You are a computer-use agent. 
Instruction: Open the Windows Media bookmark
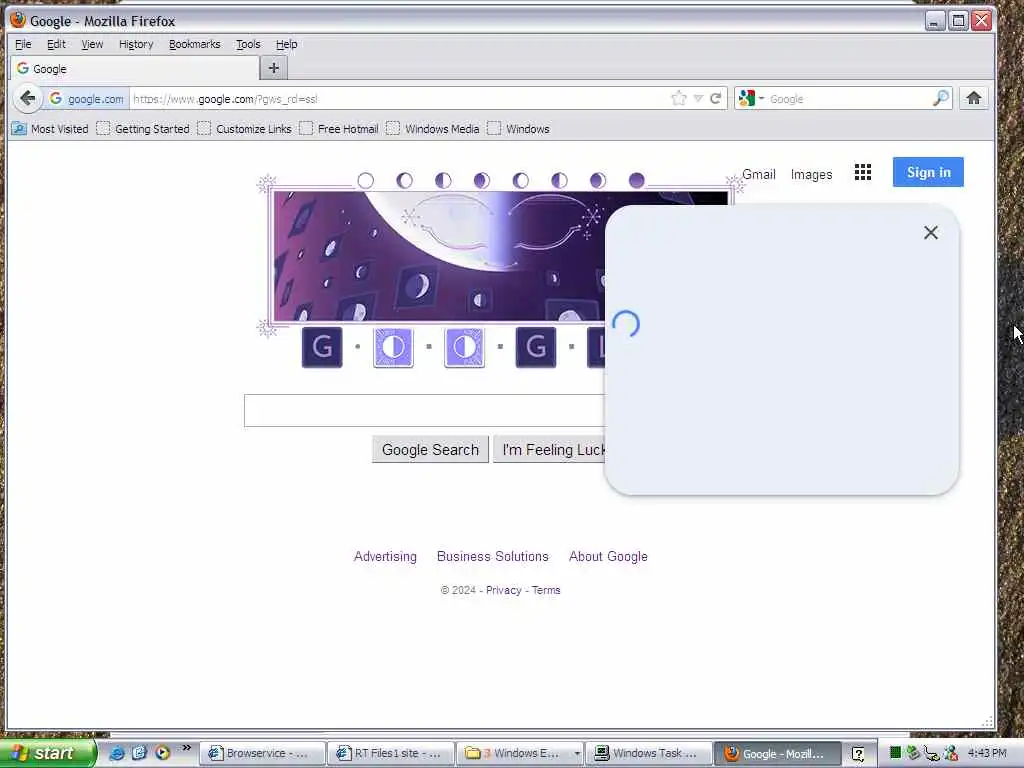coord(433,129)
